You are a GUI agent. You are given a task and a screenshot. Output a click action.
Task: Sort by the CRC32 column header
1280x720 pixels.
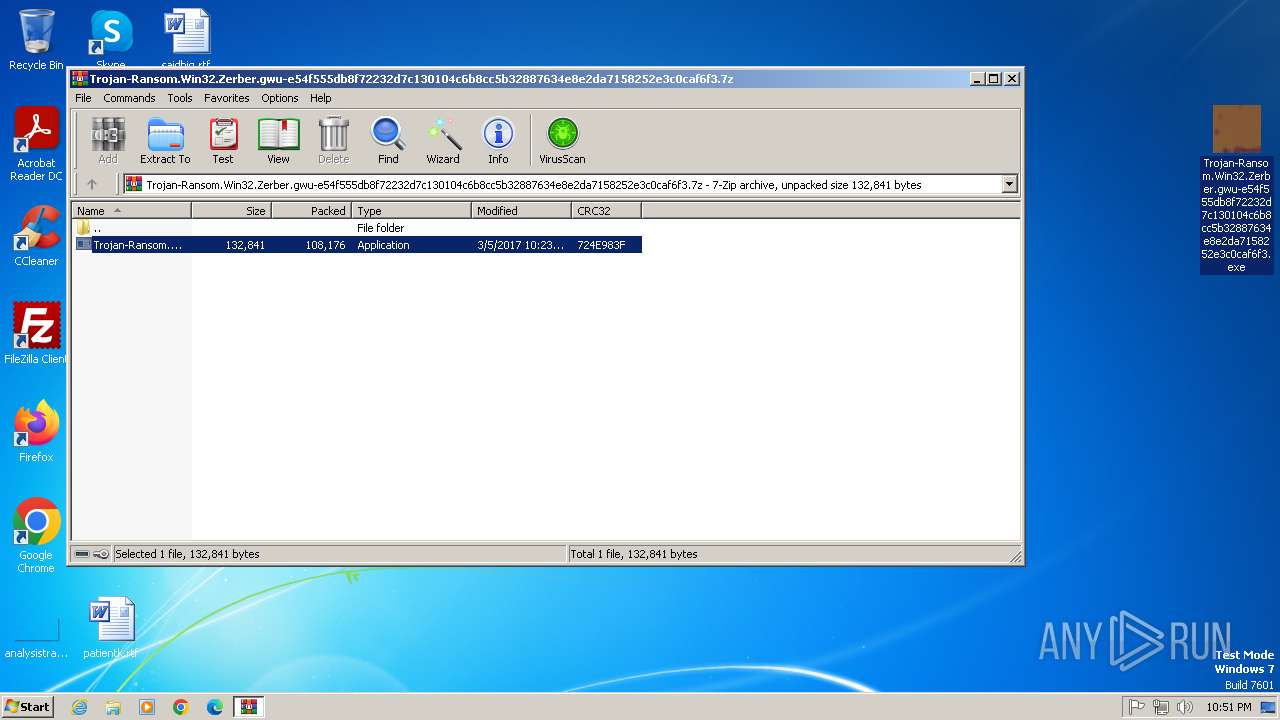(606, 210)
